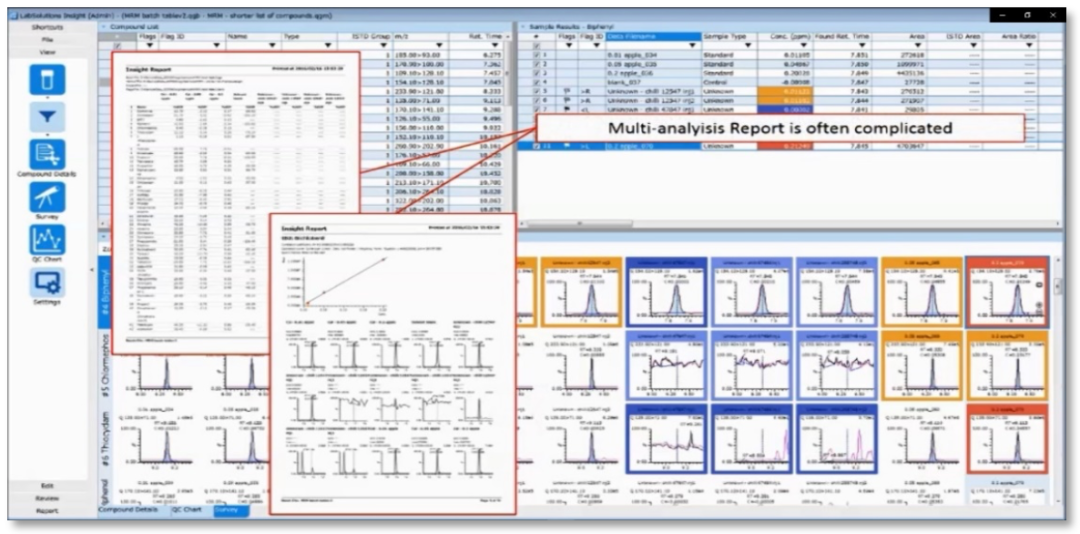Viewport: 1080px width, 534px height.
Task: Click the Report button in left sidebar
Action: coord(47,510)
